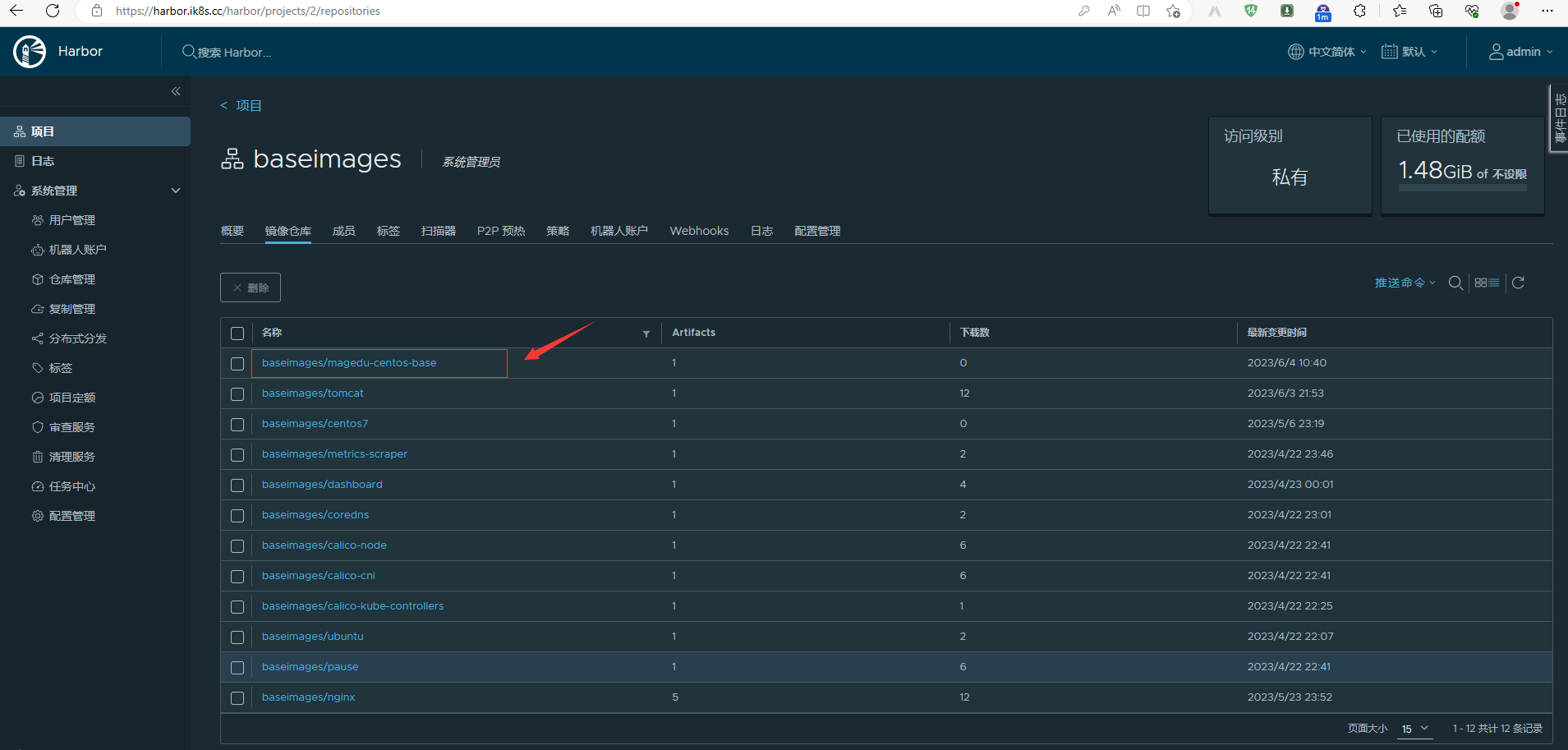Image resolution: width=1568 pixels, height=750 pixels.
Task: Check the row for baseimages/nginx
Action: [x=237, y=697]
